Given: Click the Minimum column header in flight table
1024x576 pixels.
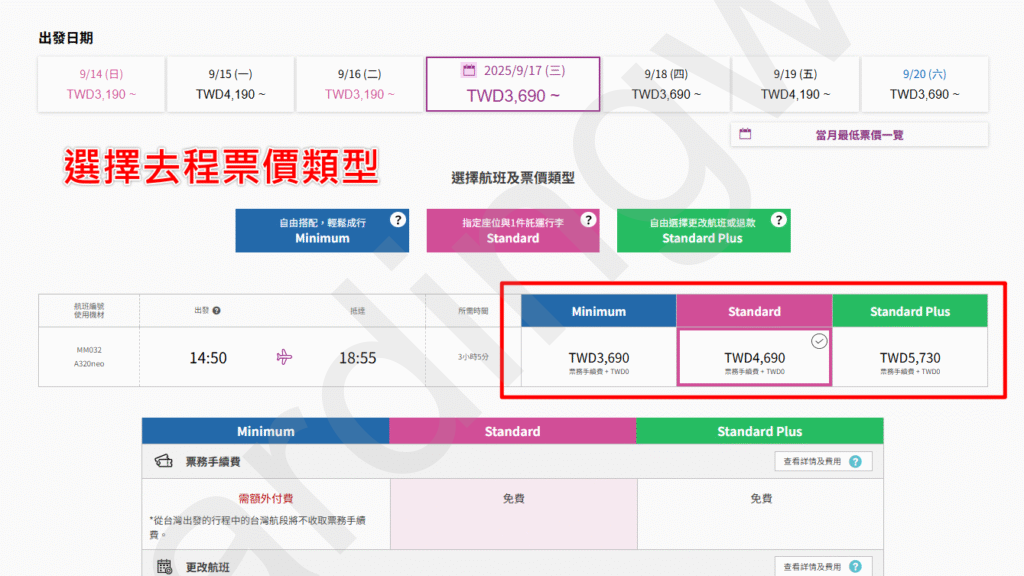Looking at the screenshot, I should [599, 311].
